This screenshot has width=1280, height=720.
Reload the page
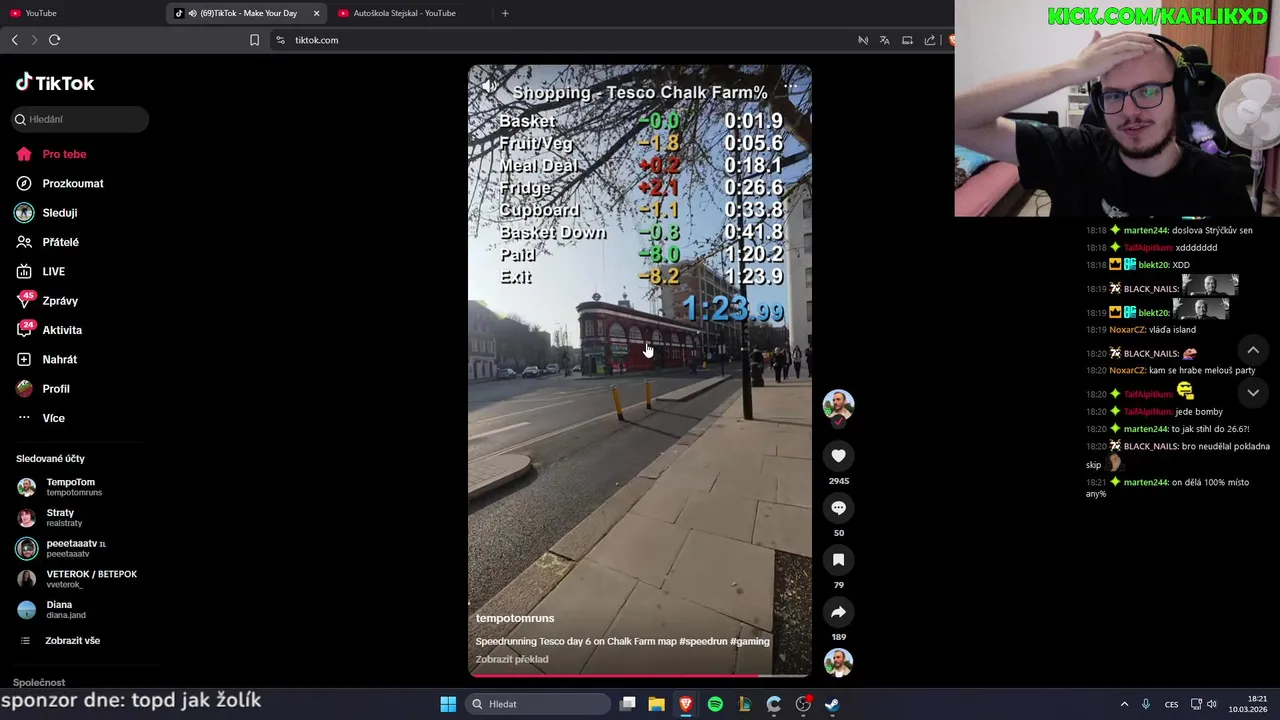[x=54, y=40]
